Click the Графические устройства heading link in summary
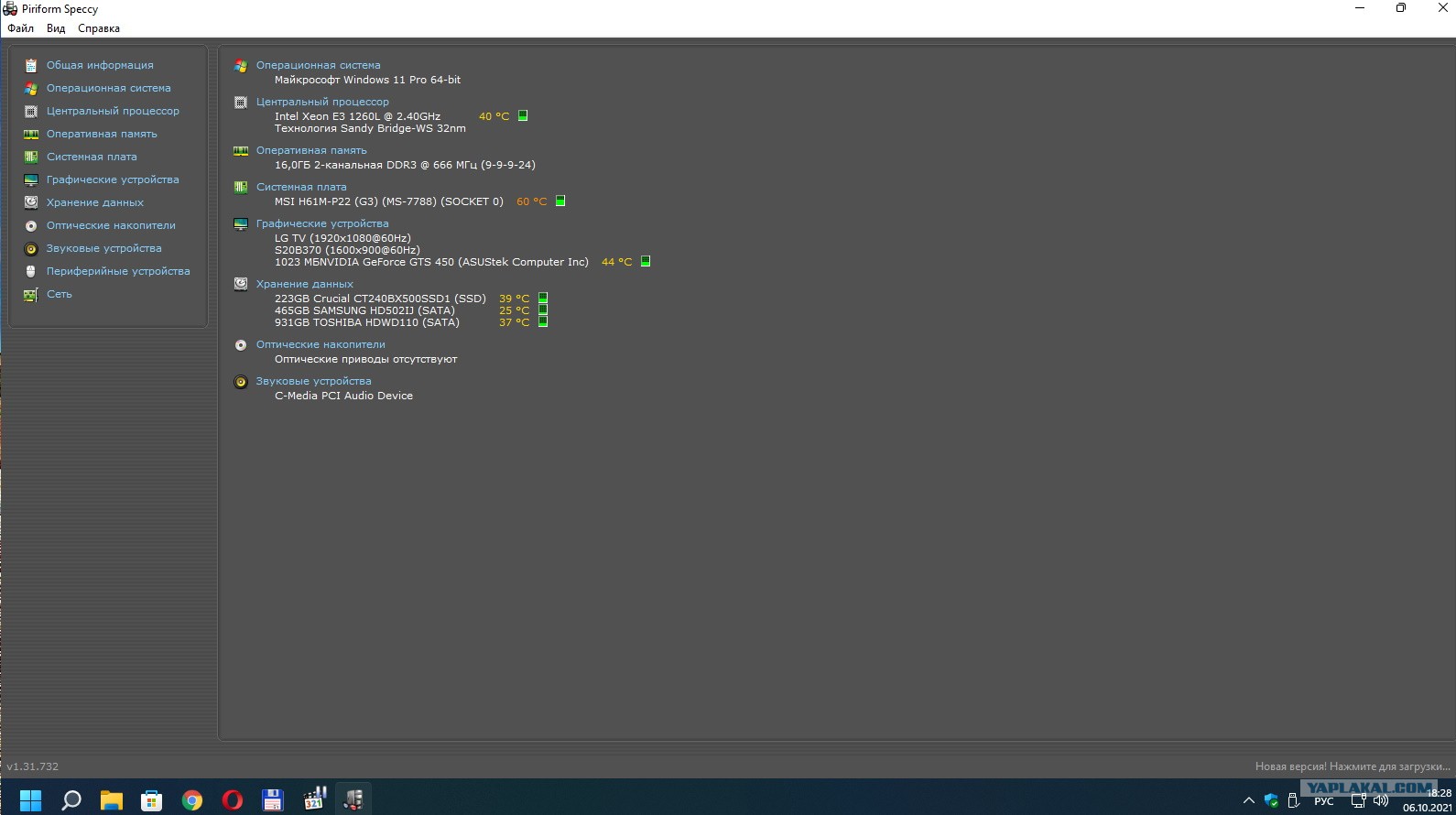 [322, 223]
